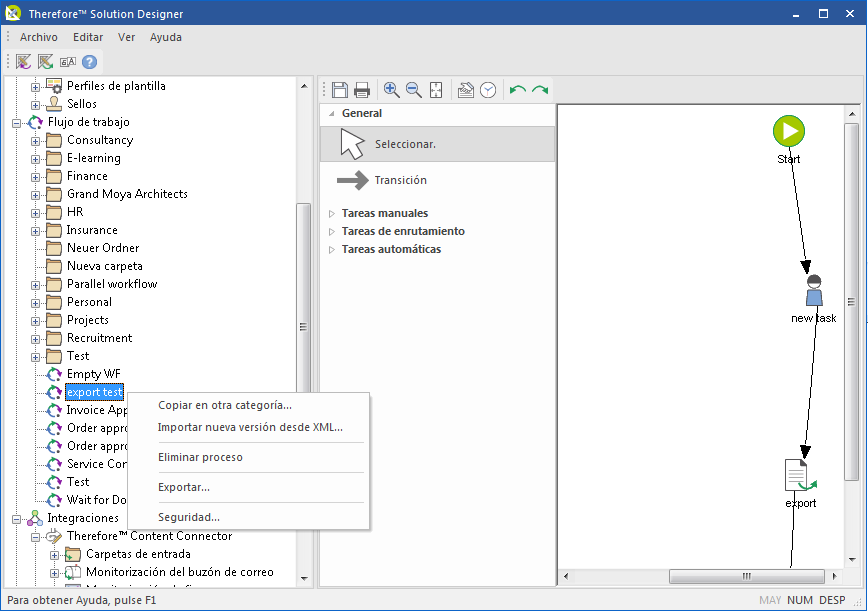Screen dimensions: 868x612
Task: Click the Flujo de trabajo cycle icon
Action: coord(35,122)
